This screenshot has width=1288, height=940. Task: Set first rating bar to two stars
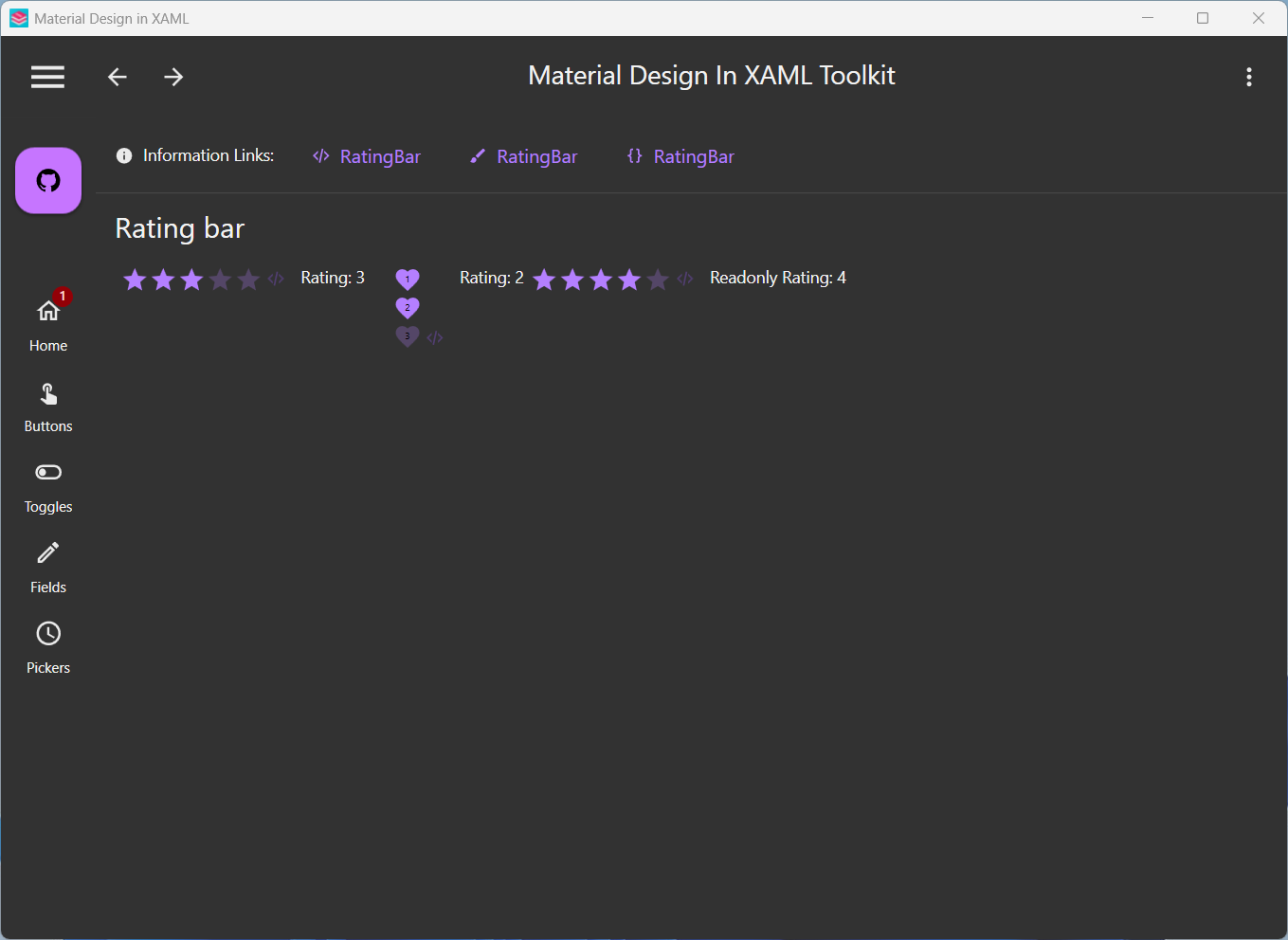pyautogui.click(x=163, y=279)
